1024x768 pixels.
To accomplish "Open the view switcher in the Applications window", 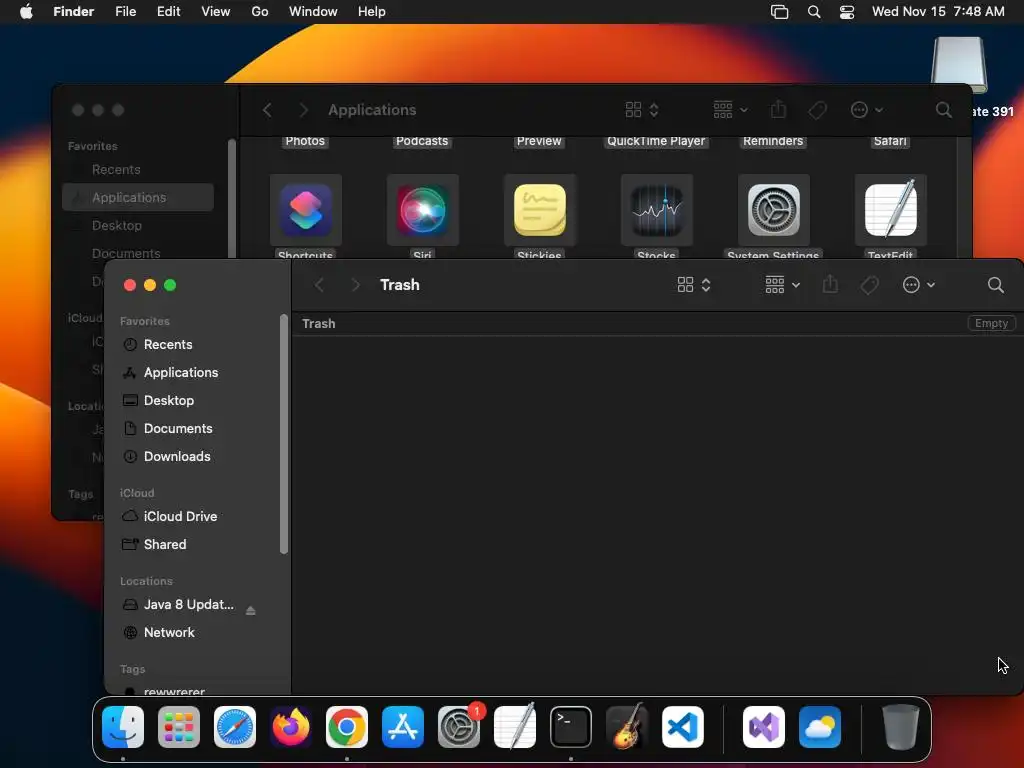I will tap(641, 110).
